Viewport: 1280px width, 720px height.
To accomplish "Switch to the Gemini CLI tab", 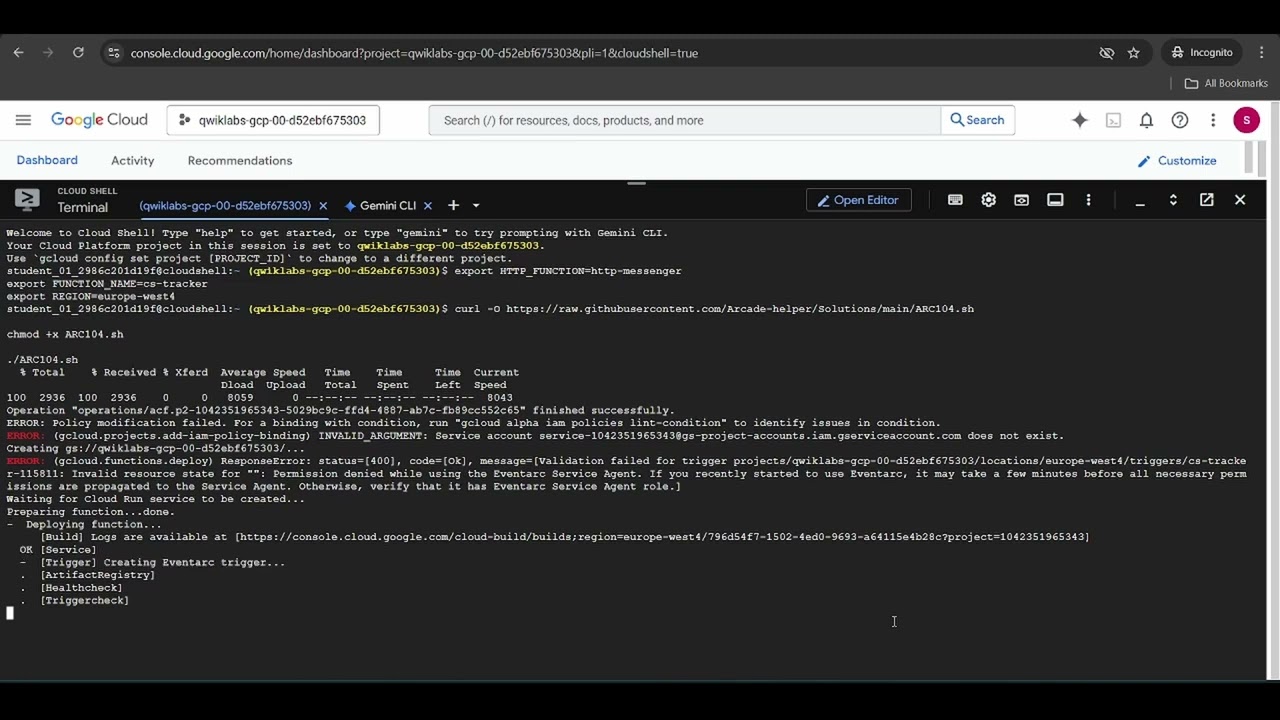I will (380, 206).
